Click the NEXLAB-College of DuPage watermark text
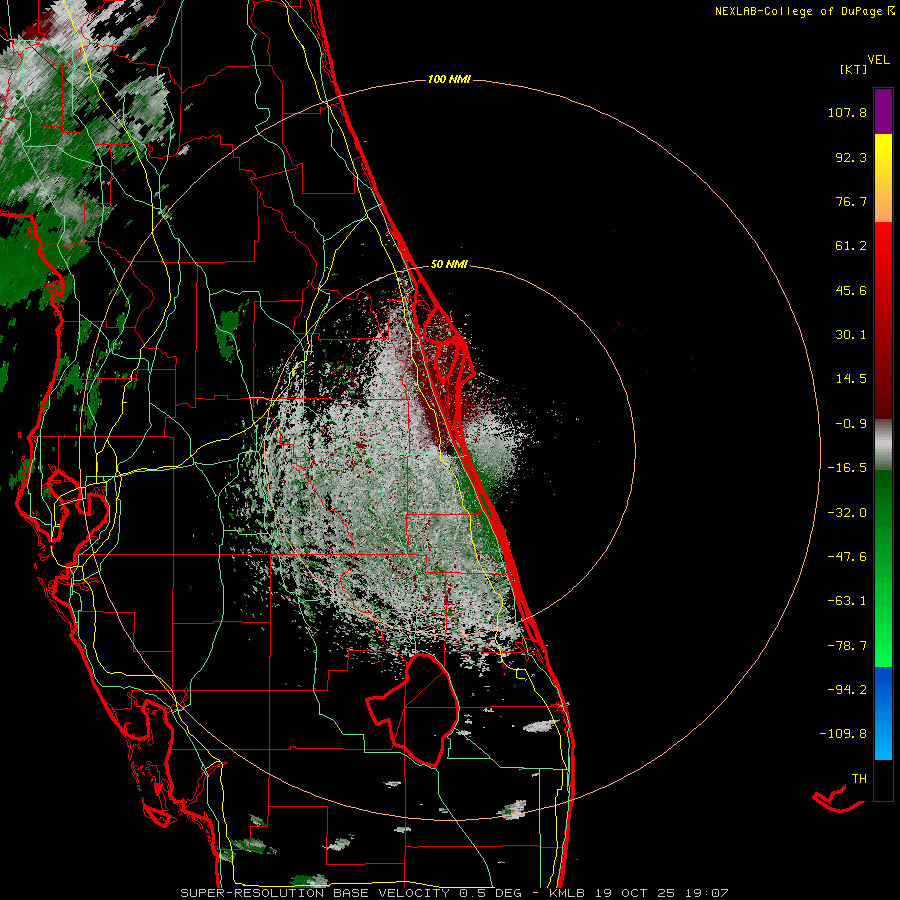This screenshot has height=900, width=900. [x=805, y=11]
